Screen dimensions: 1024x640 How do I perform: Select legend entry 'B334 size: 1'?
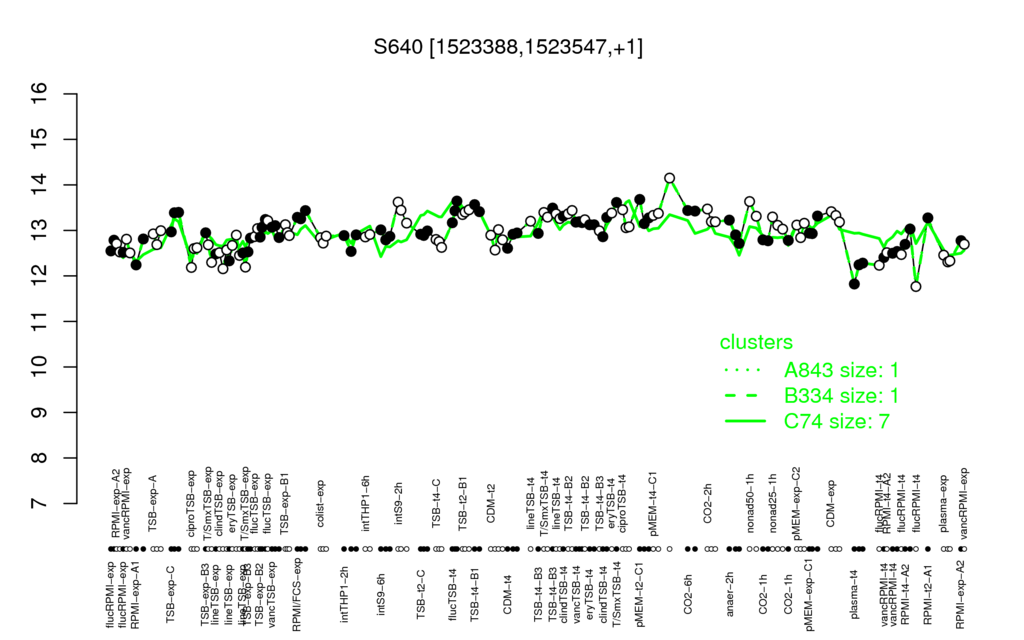[x=842, y=396]
